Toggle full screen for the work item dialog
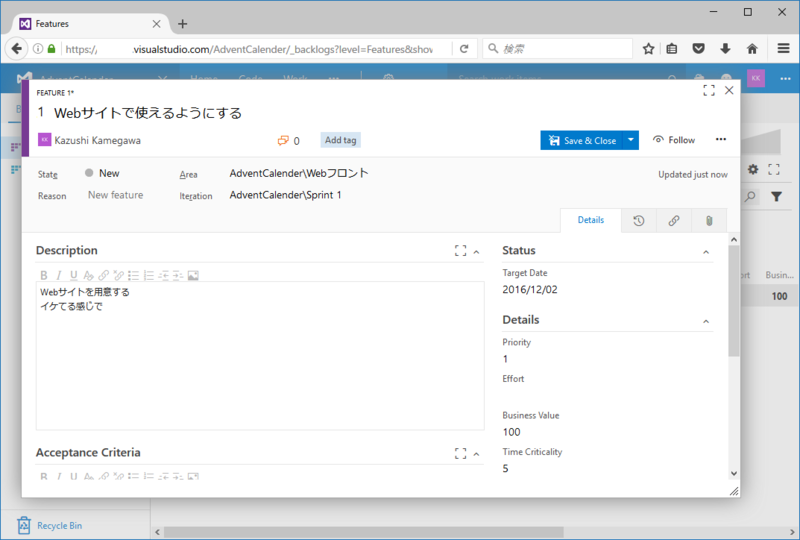This screenshot has width=800, height=540. click(x=709, y=90)
